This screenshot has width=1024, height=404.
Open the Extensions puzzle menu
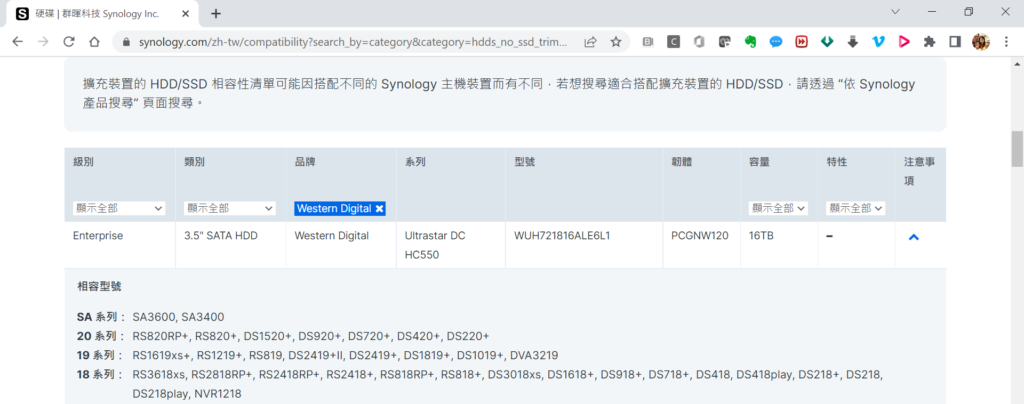pyautogui.click(x=929, y=42)
